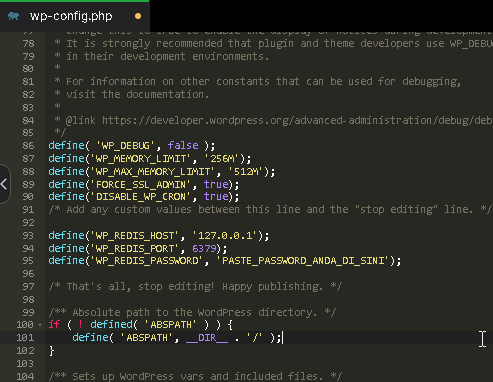Screen dimensions: 493x382
Task: Click the '512M' value
Action: tap(246, 172)
